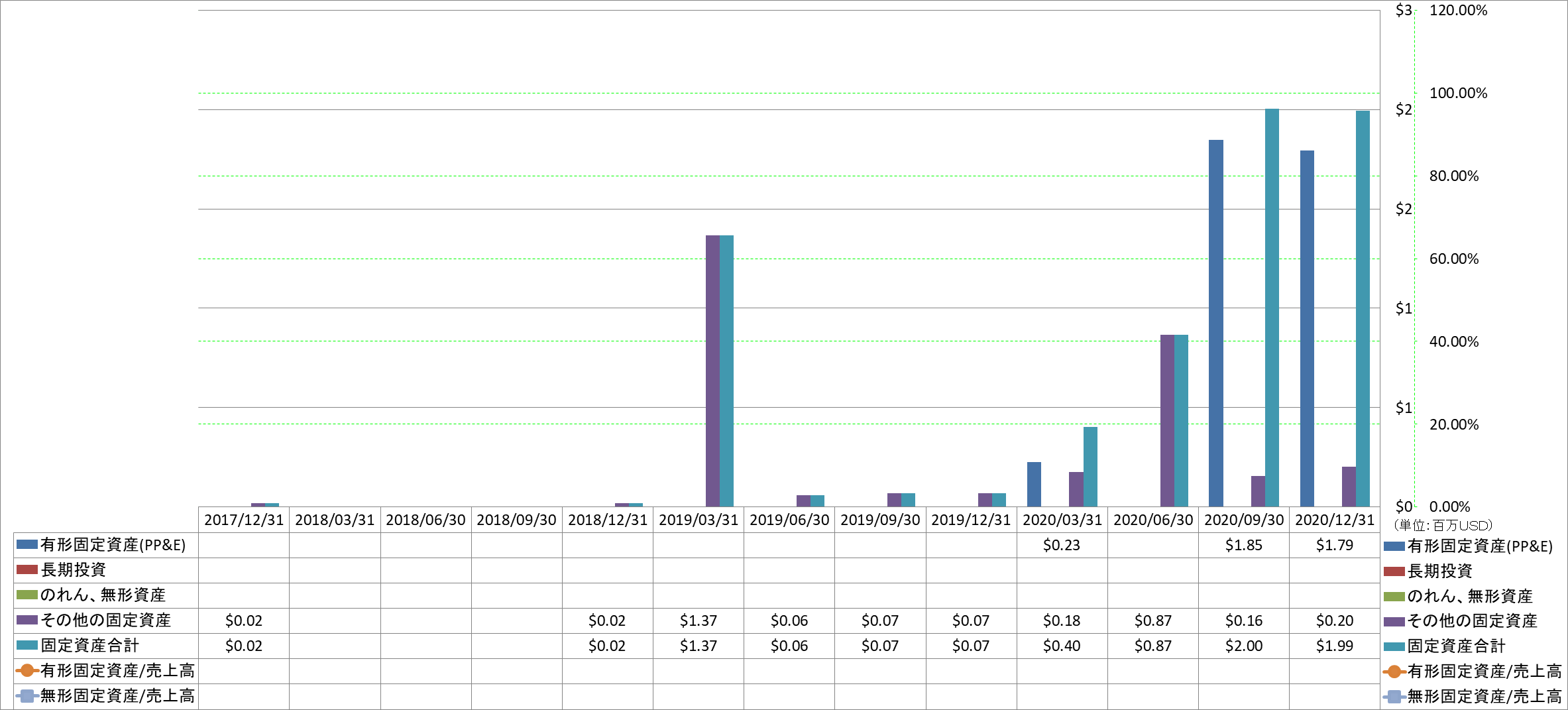Viewport: 1568px width, 710px height.
Task: Click $0.87 in the その他の固定資産 row
Action: (x=1152, y=621)
